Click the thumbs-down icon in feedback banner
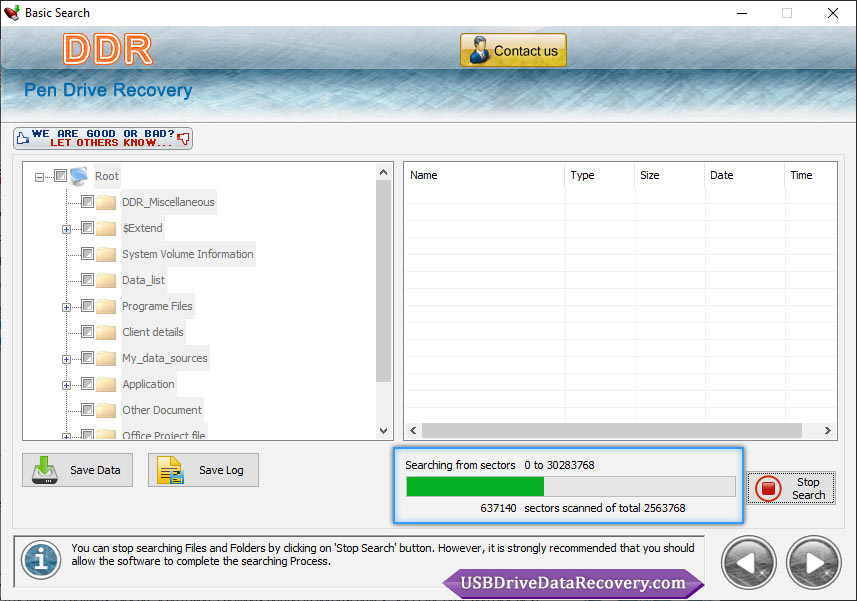Image resolution: width=857 pixels, height=601 pixels. pos(184,138)
